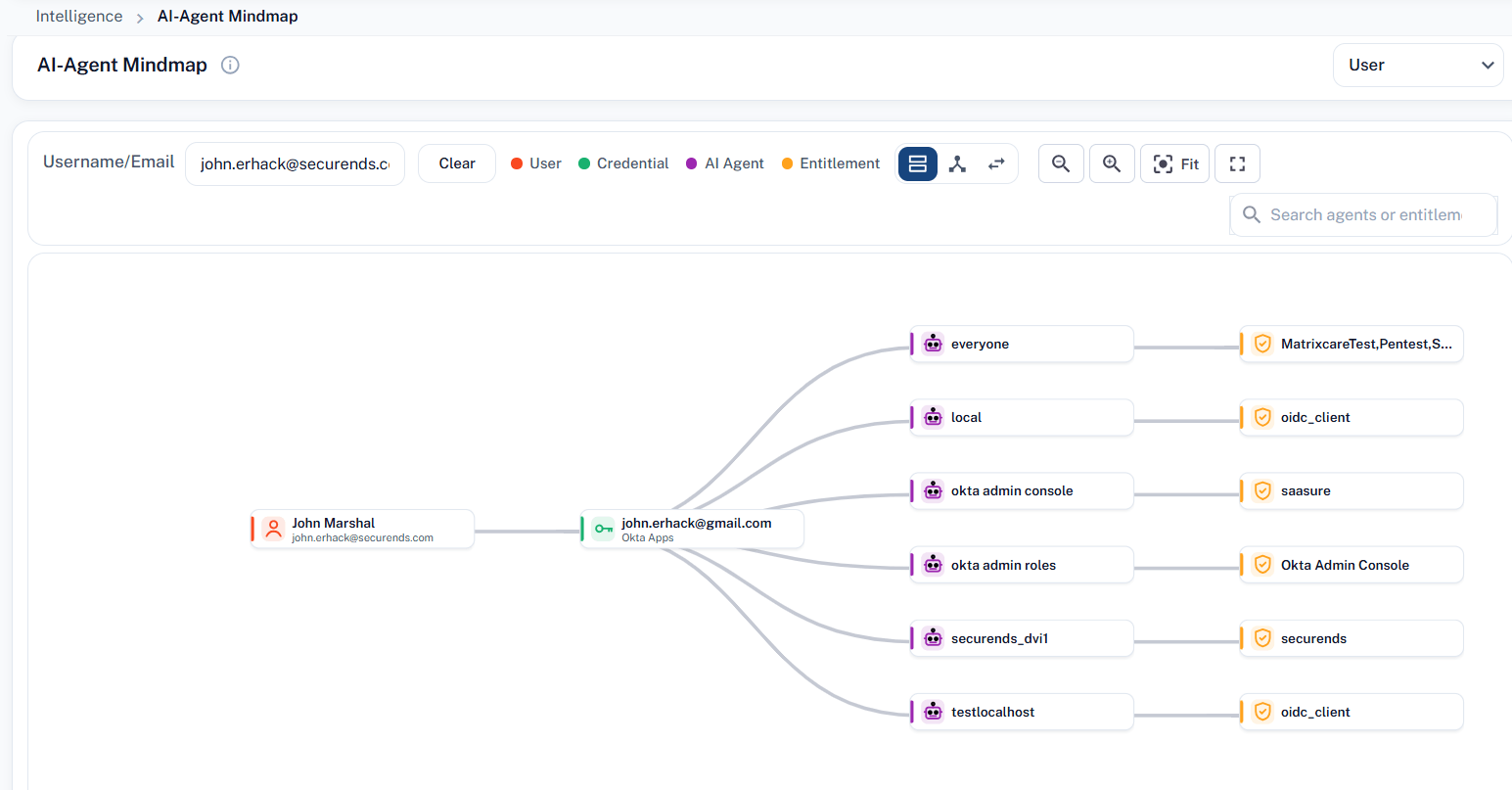Click the robot icon on okta admin console
1512x790 pixels.
pyautogui.click(x=933, y=490)
